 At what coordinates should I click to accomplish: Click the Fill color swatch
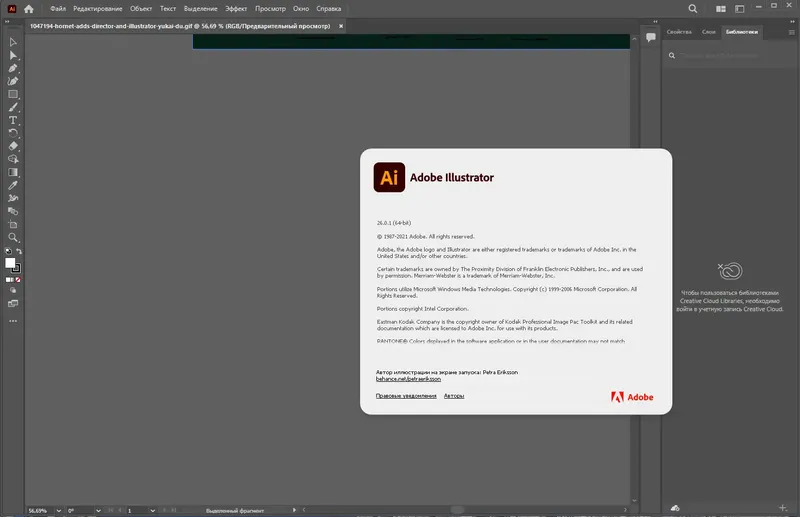pos(10,263)
